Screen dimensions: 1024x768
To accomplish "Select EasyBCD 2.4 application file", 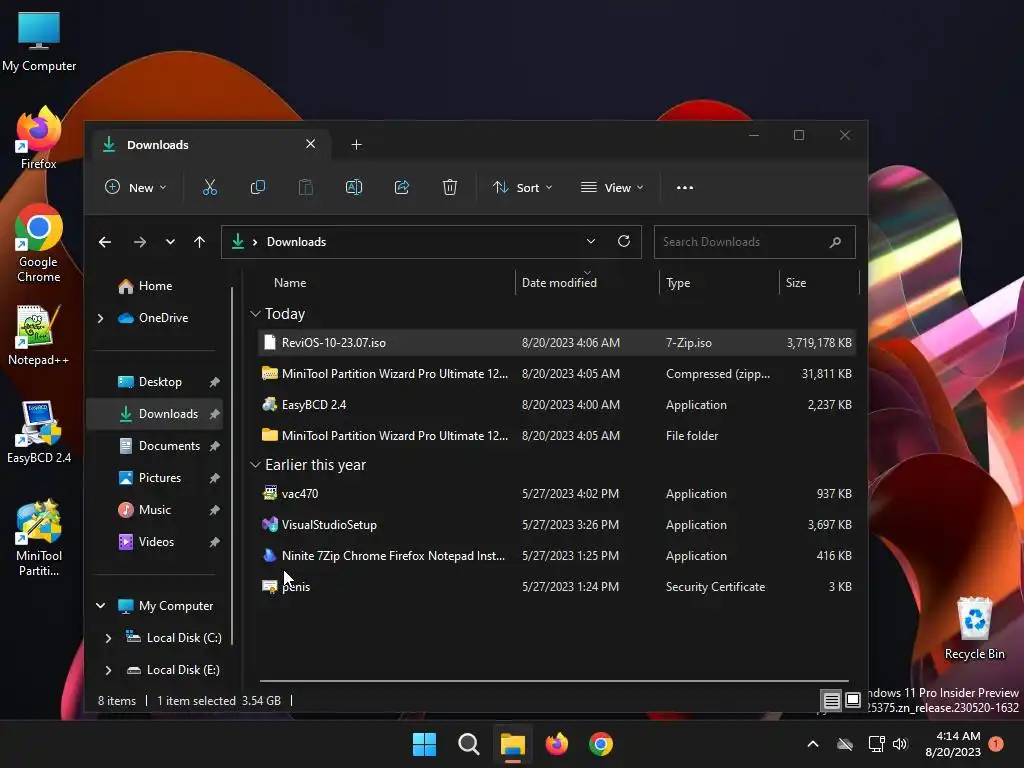I will point(556,405).
